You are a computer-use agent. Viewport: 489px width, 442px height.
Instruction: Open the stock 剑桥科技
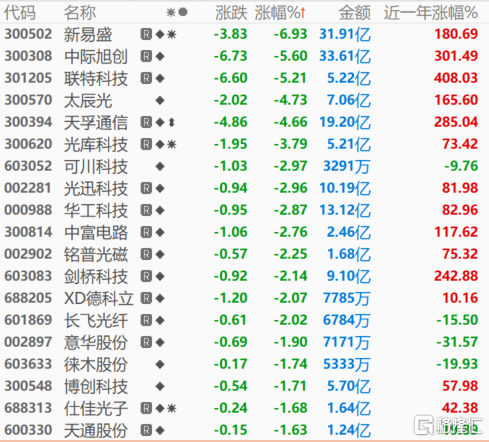point(96,276)
